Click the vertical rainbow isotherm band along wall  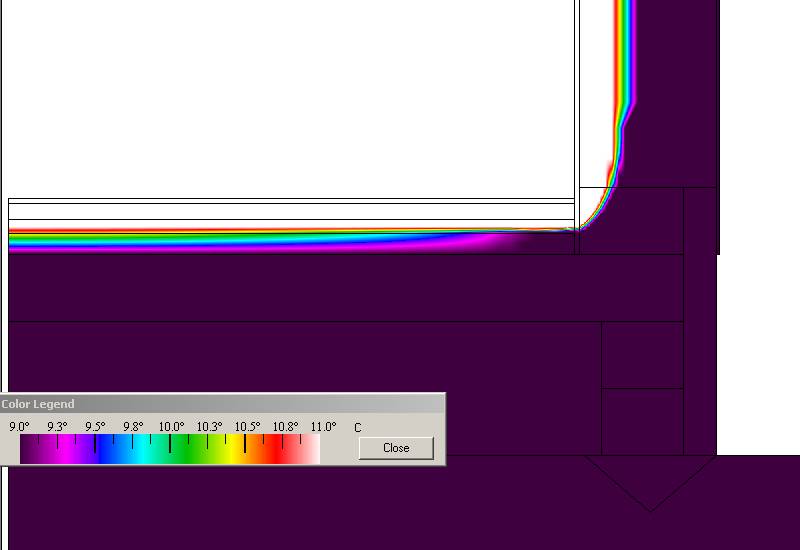[624, 80]
